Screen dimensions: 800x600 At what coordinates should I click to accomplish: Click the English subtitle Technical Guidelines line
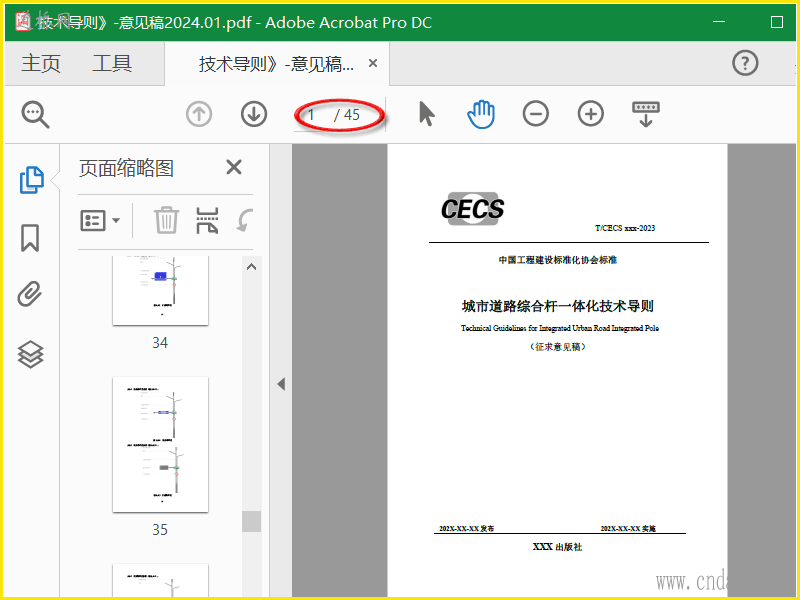tap(560, 328)
